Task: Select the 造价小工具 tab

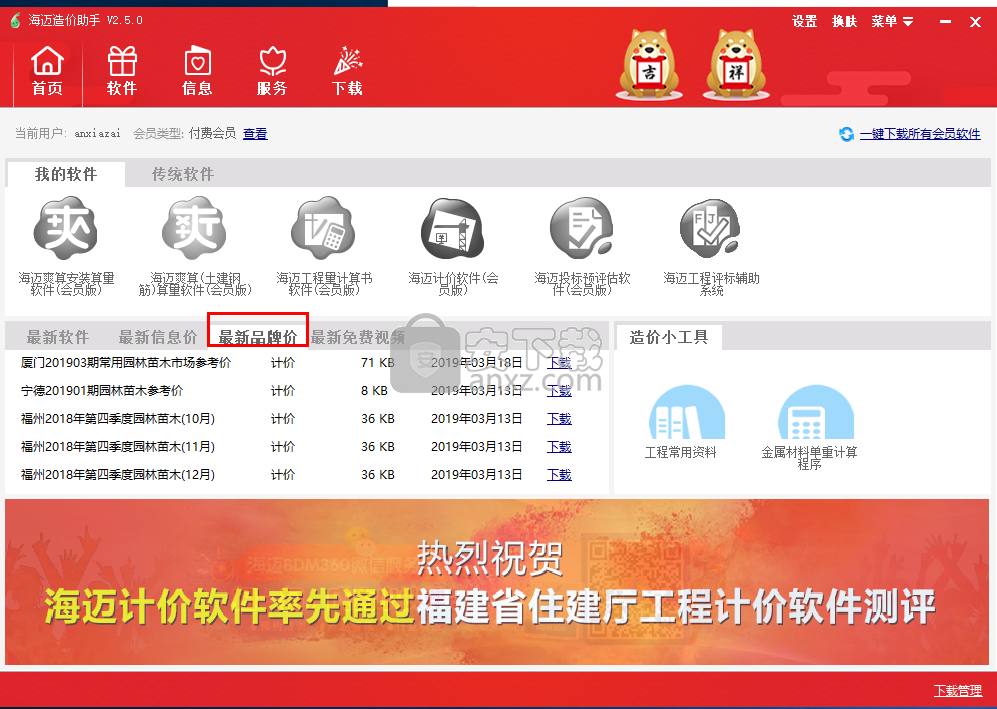Action: tap(669, 337)
